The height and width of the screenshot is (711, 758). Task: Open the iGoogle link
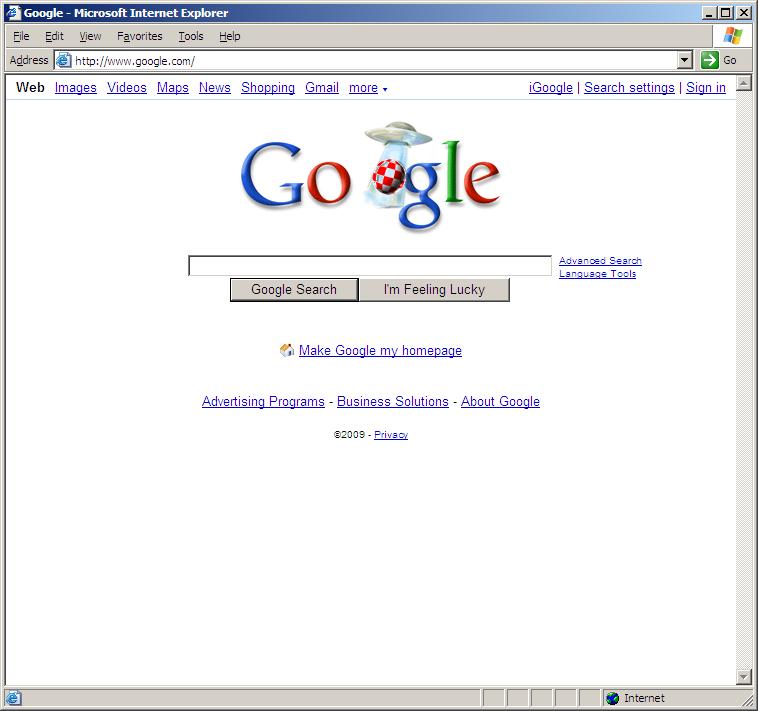point(551,87)
